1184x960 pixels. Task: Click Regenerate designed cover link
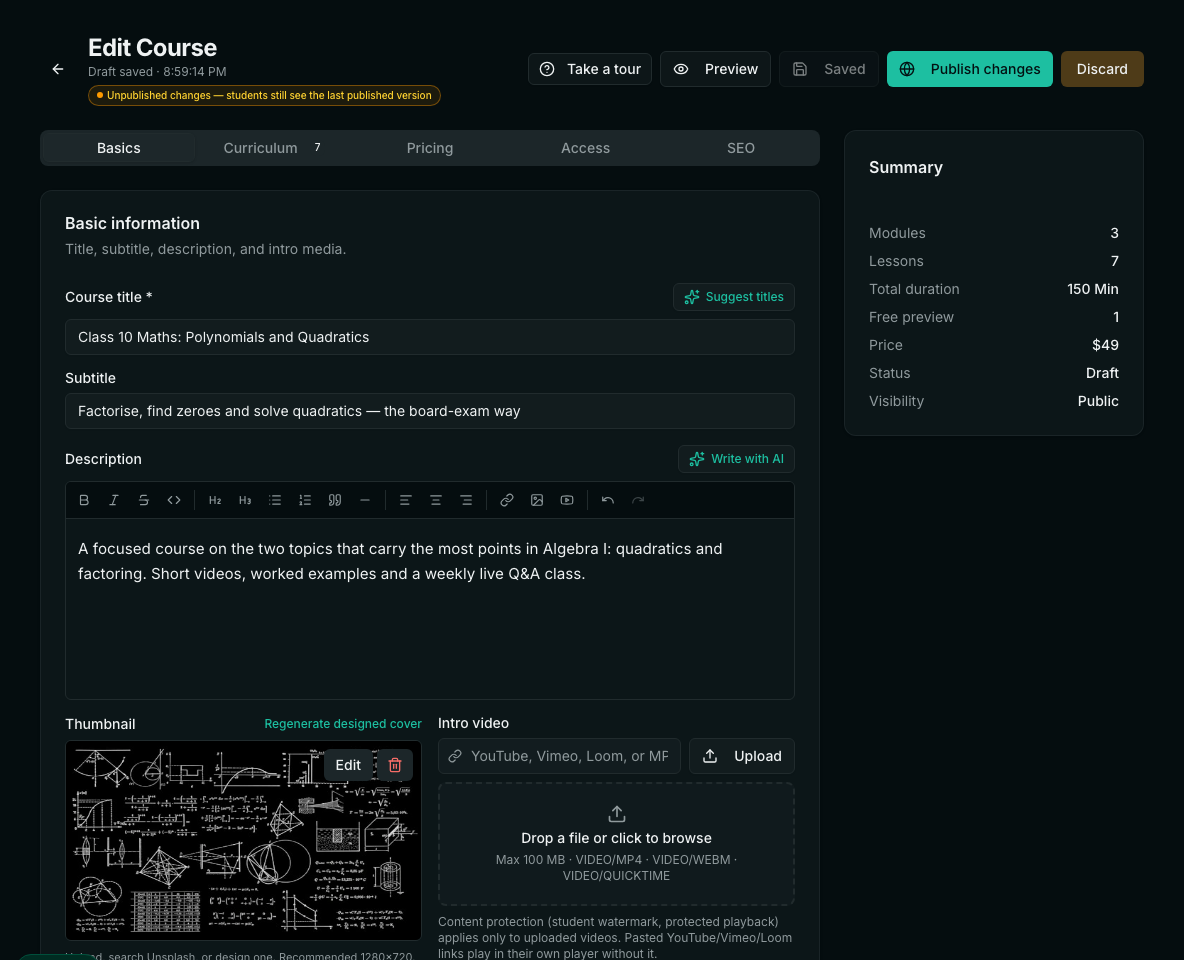[x=343, y=724]
